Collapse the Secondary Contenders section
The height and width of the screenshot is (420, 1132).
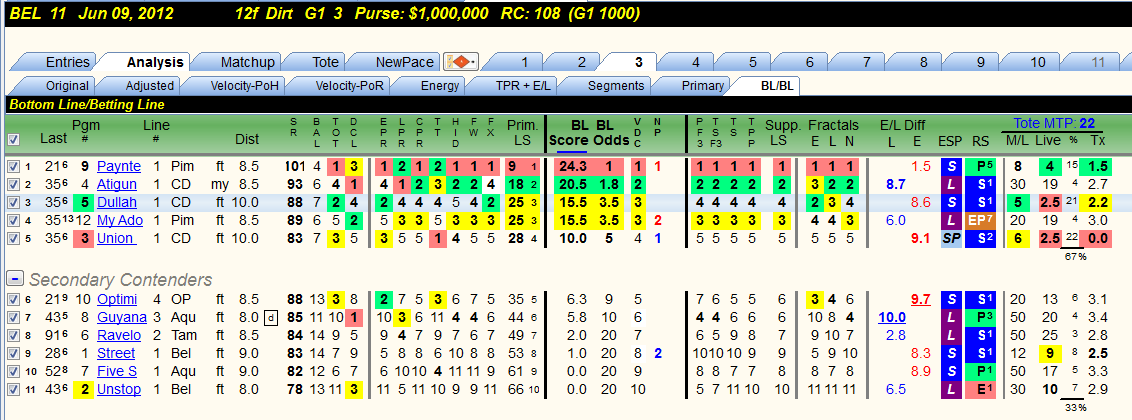pos(14,279)
